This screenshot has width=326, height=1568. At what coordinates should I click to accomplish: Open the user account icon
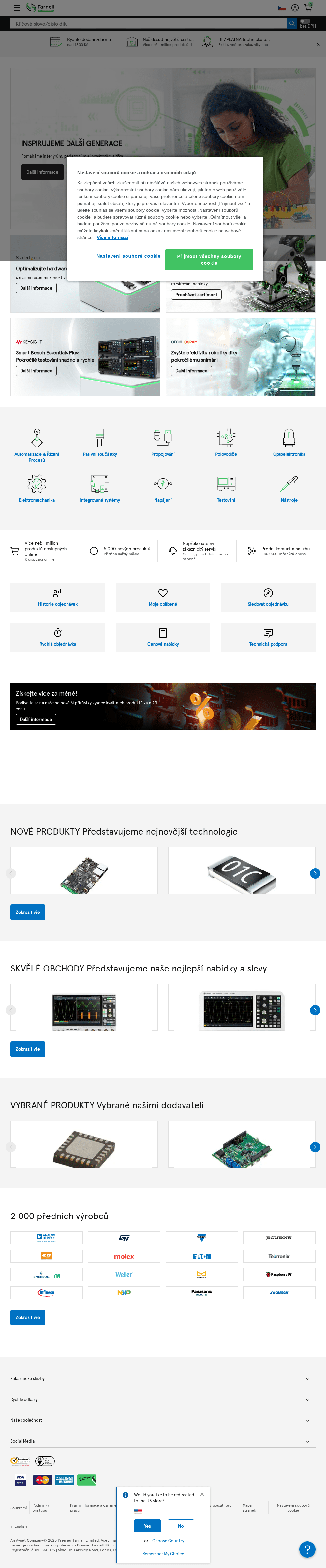(x=295, y=8)
